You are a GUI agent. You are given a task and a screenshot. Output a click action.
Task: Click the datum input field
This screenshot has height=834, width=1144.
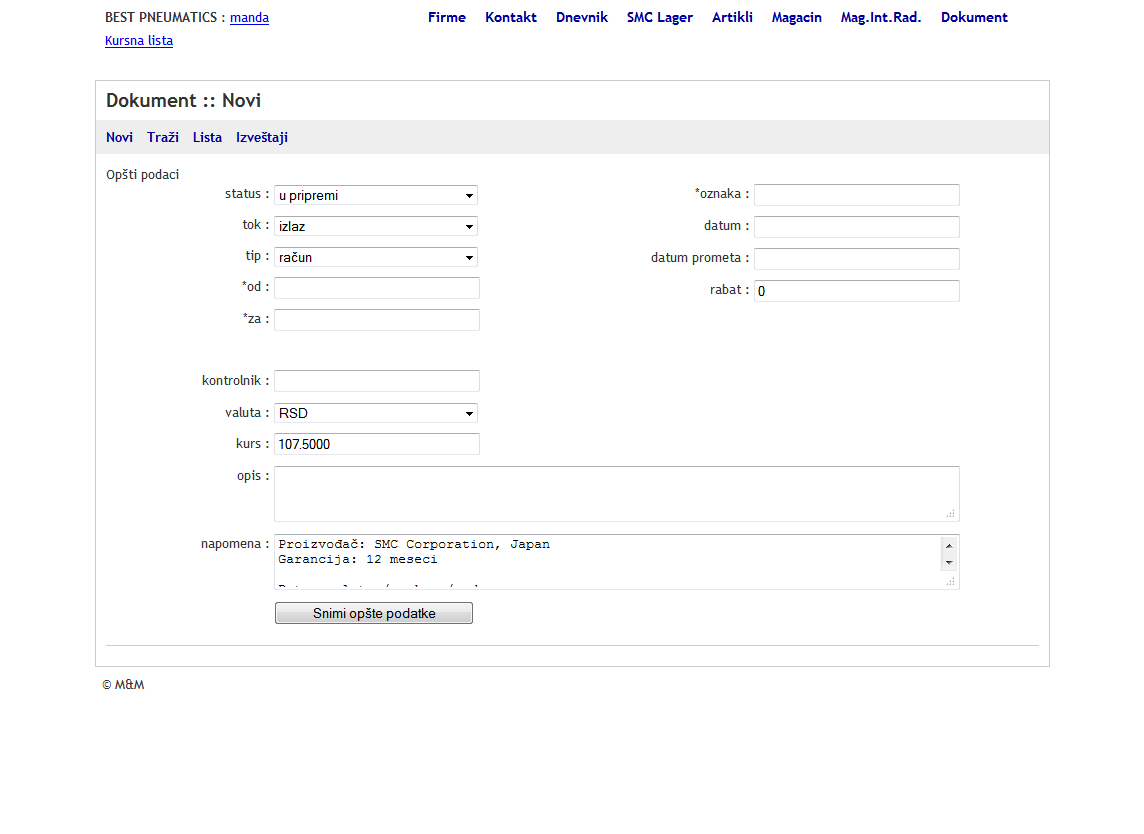coord(857,227)
